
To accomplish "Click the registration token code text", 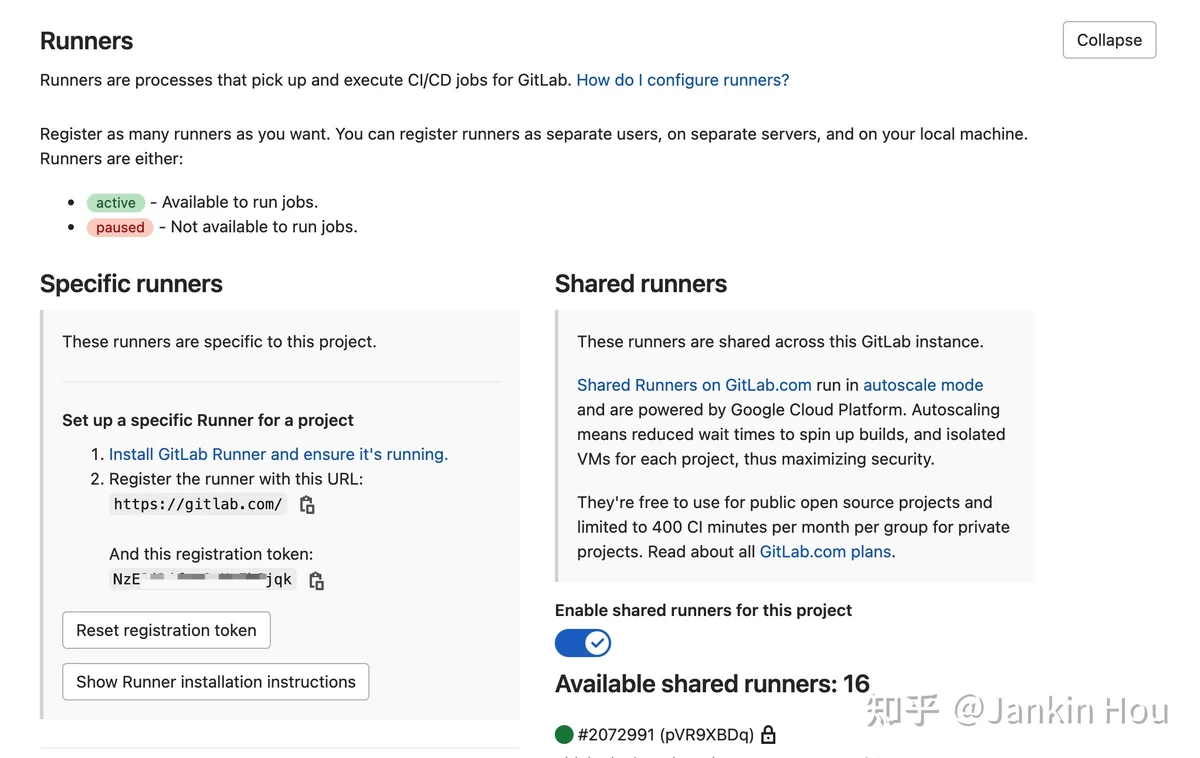I will pos(203,579).
